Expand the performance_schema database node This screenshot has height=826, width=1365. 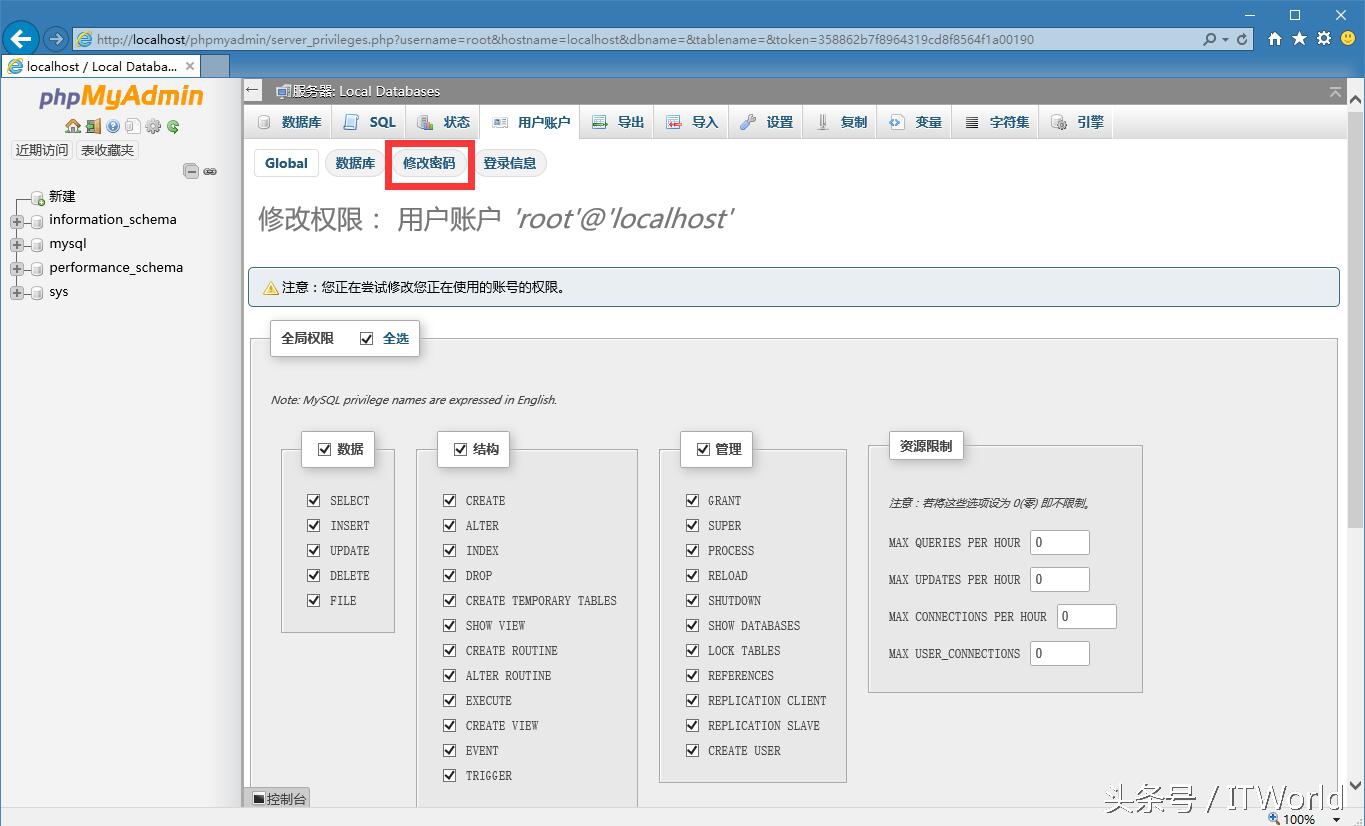17,268
